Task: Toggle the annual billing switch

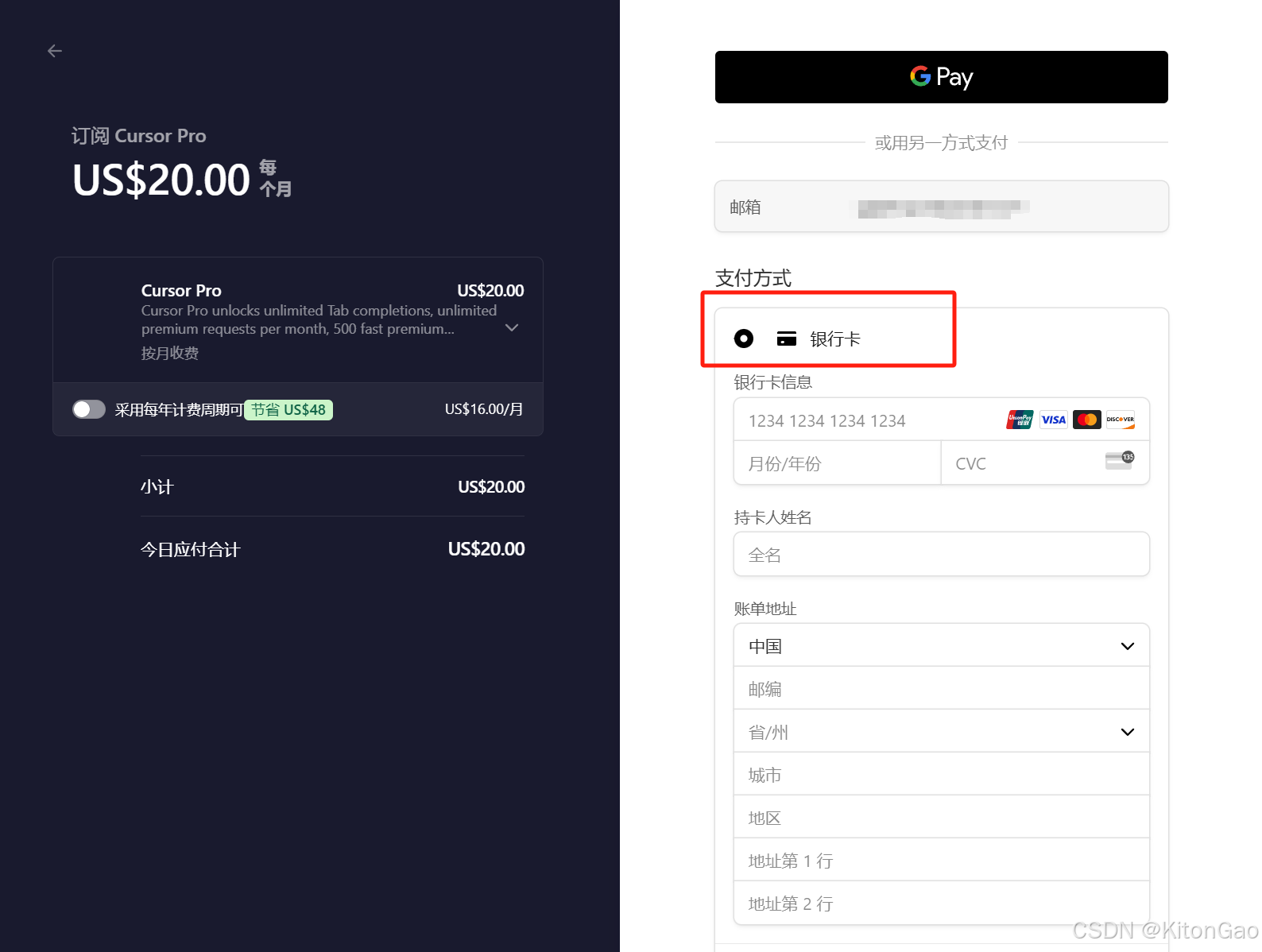Action: click(x=89, y=409)
